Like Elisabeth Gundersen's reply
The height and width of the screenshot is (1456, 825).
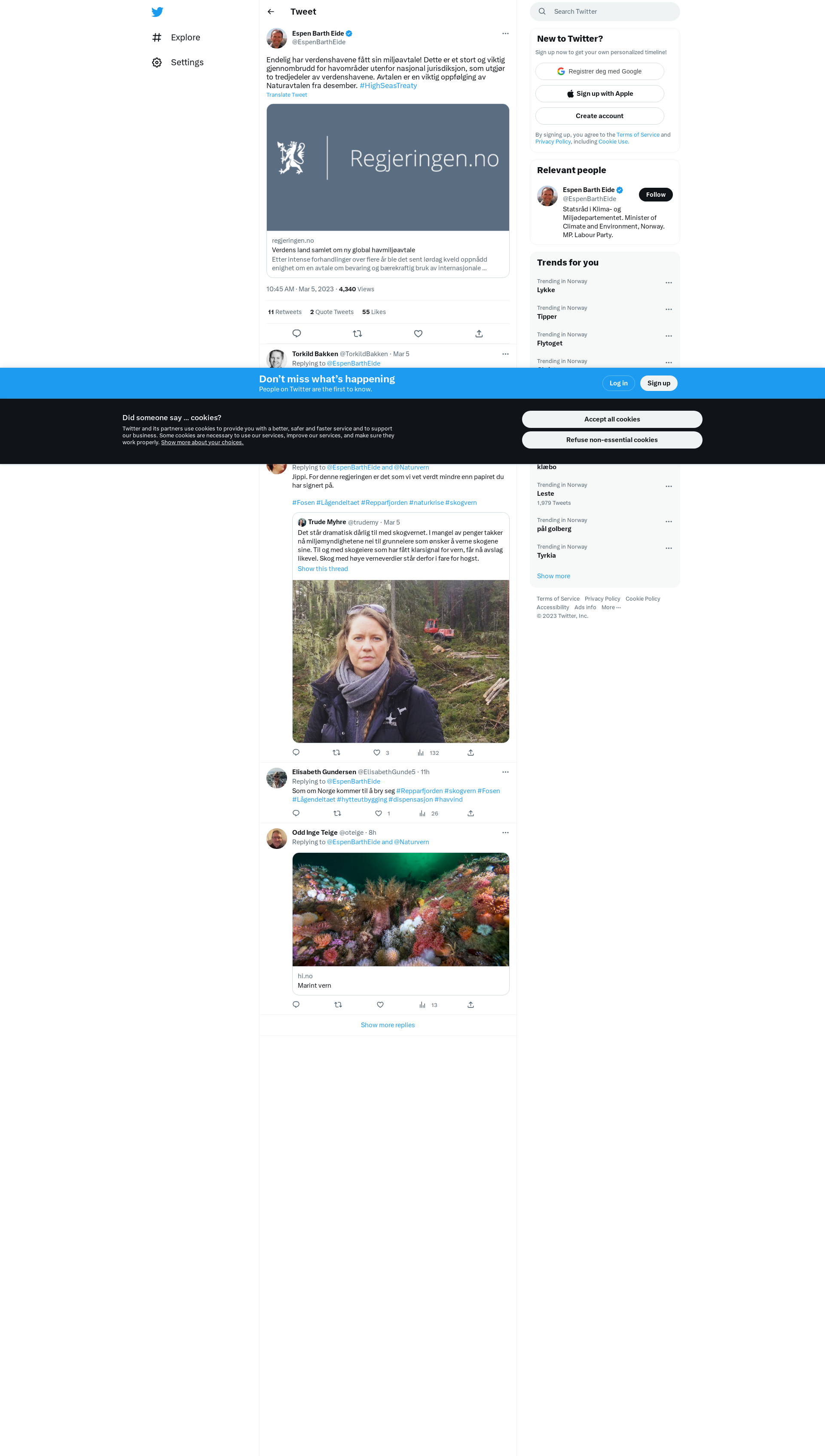(x=379, y=813)
